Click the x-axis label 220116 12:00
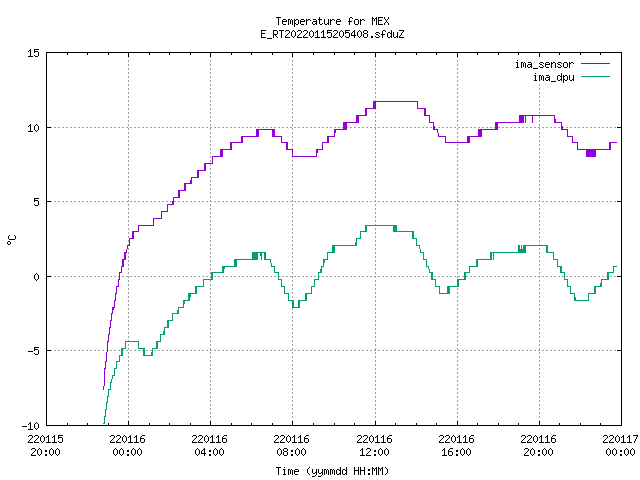The height and width of the screenshot is (480, 640). [374, 446]
